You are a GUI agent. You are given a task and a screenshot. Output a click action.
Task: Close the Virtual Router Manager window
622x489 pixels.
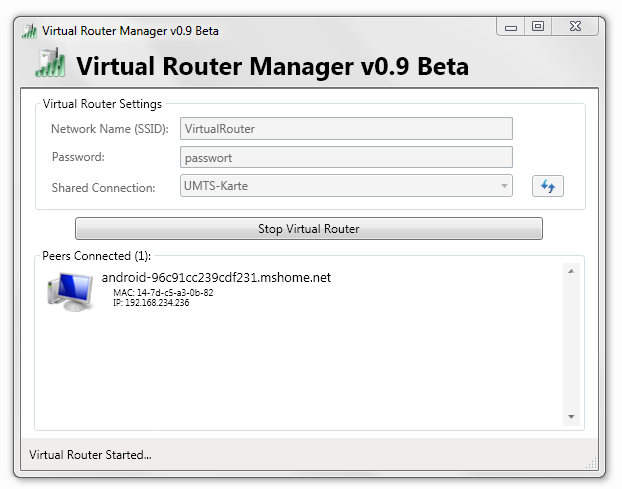pos(575,27)
